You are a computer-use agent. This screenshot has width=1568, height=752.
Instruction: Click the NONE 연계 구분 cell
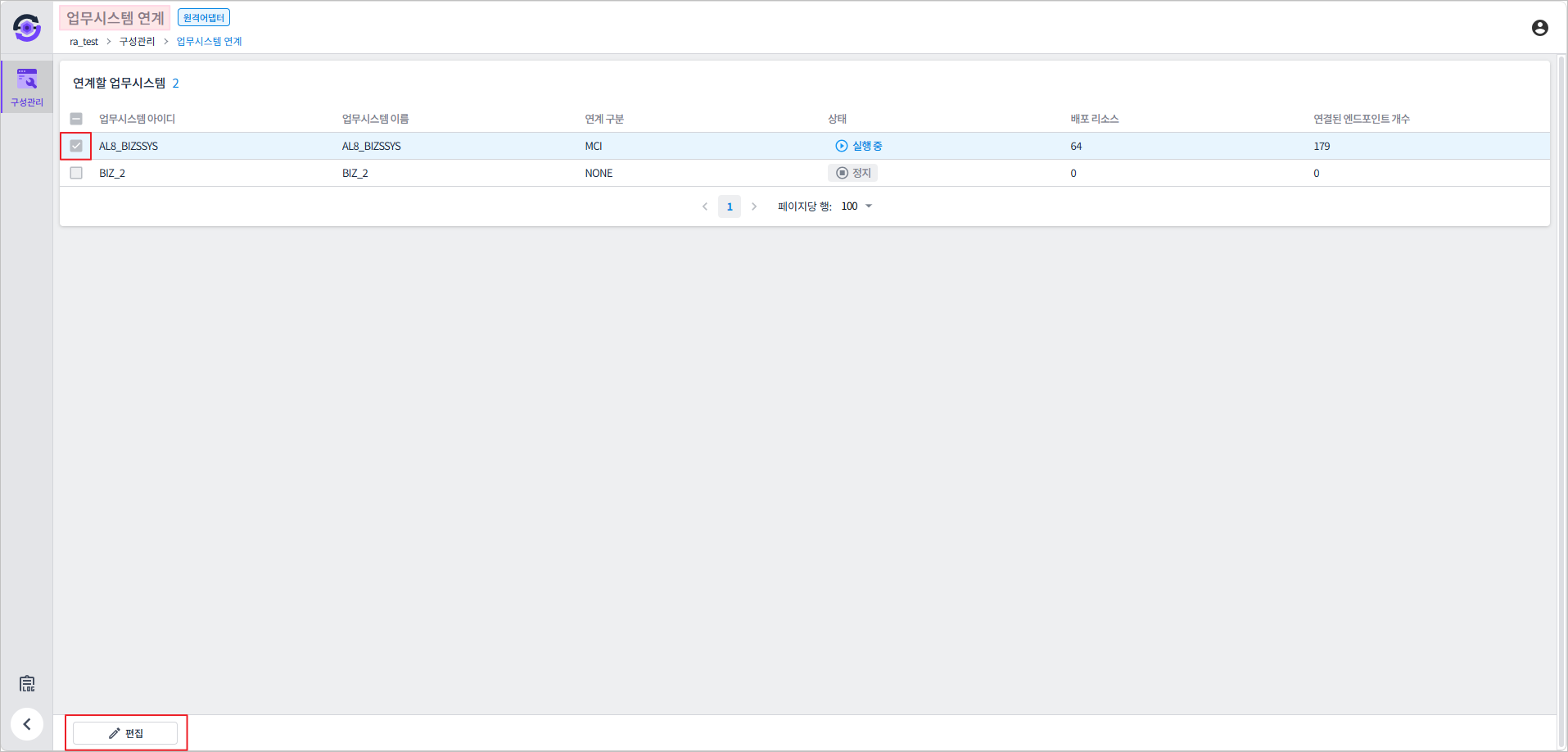599,173
